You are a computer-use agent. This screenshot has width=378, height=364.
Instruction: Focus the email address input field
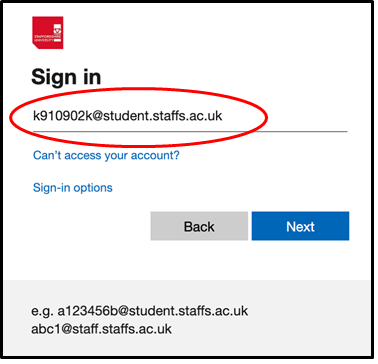[192, 118]
